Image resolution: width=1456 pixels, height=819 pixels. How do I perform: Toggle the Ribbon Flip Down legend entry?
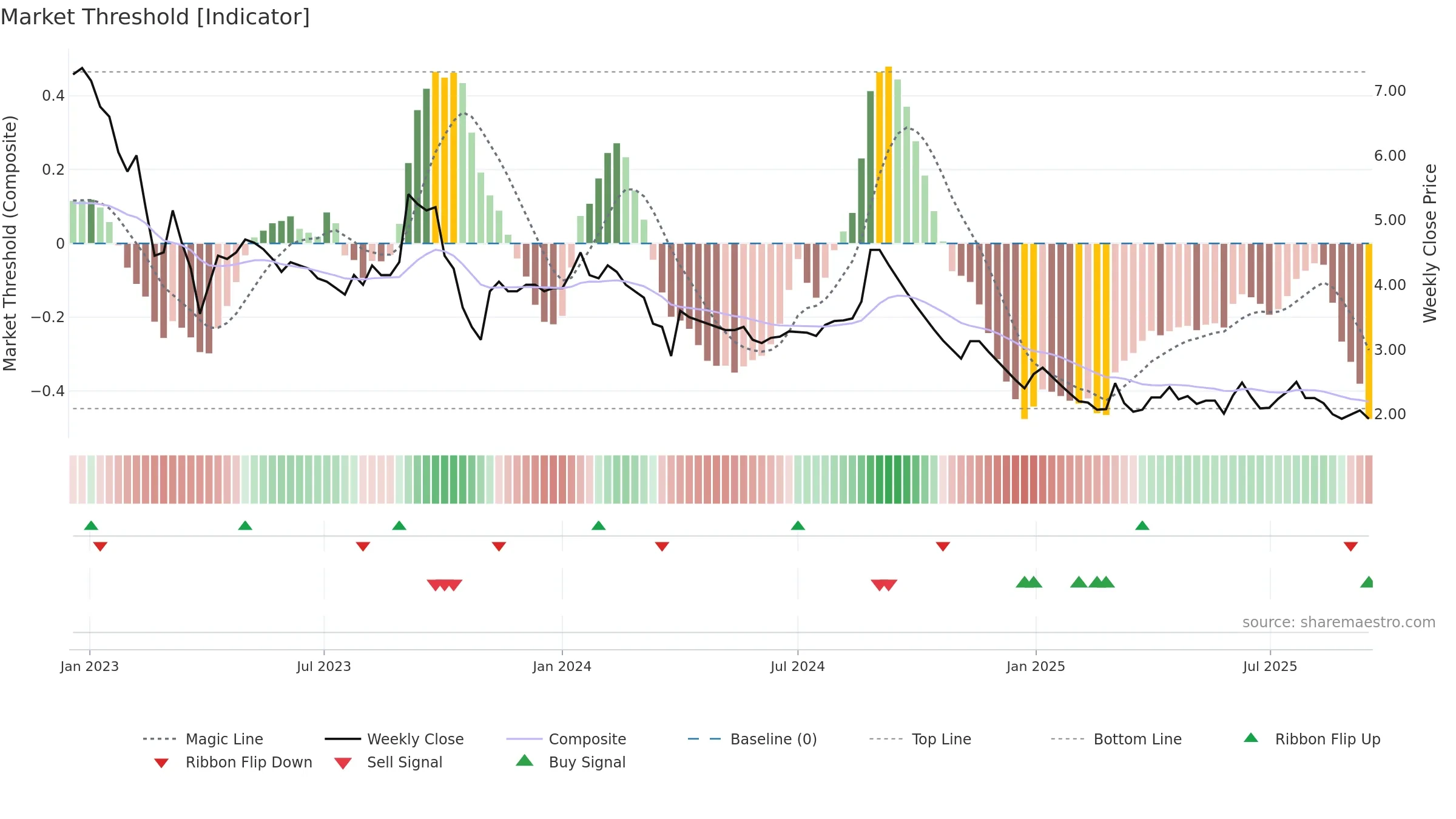(x=233, y=762)
